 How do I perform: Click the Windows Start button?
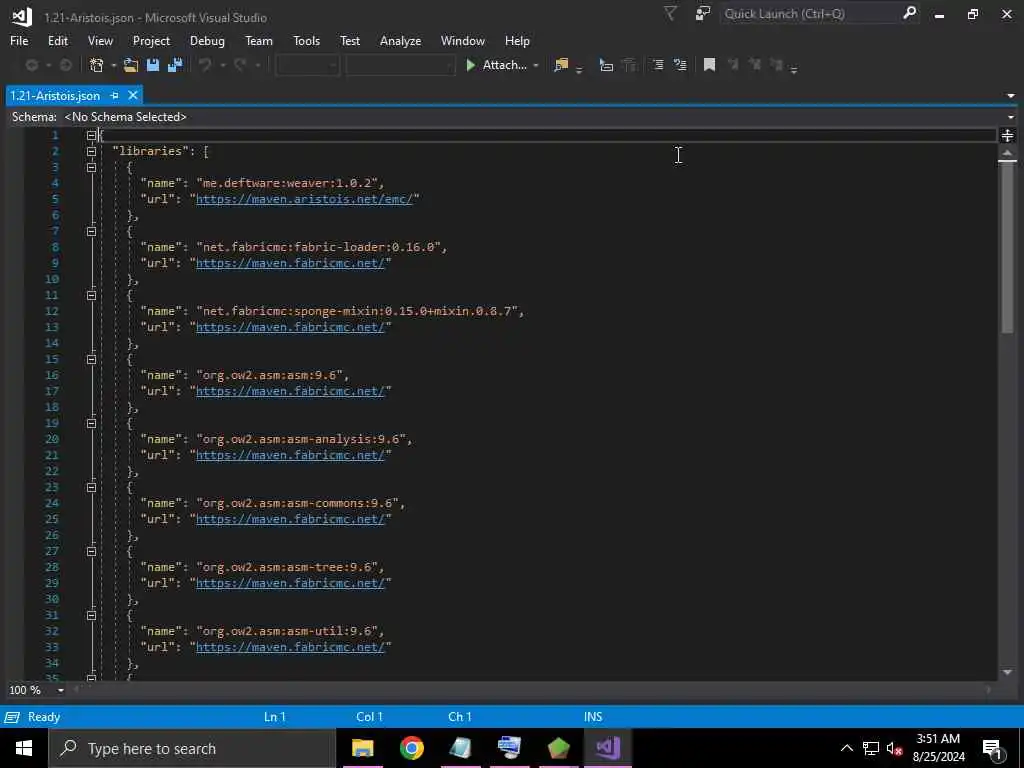[x=24, y=748]
